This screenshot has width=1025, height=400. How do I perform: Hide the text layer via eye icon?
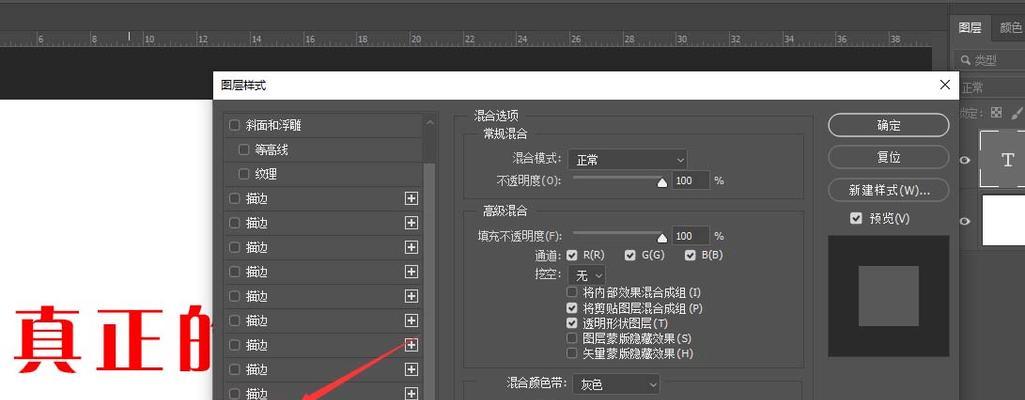(x=965, y=160)
